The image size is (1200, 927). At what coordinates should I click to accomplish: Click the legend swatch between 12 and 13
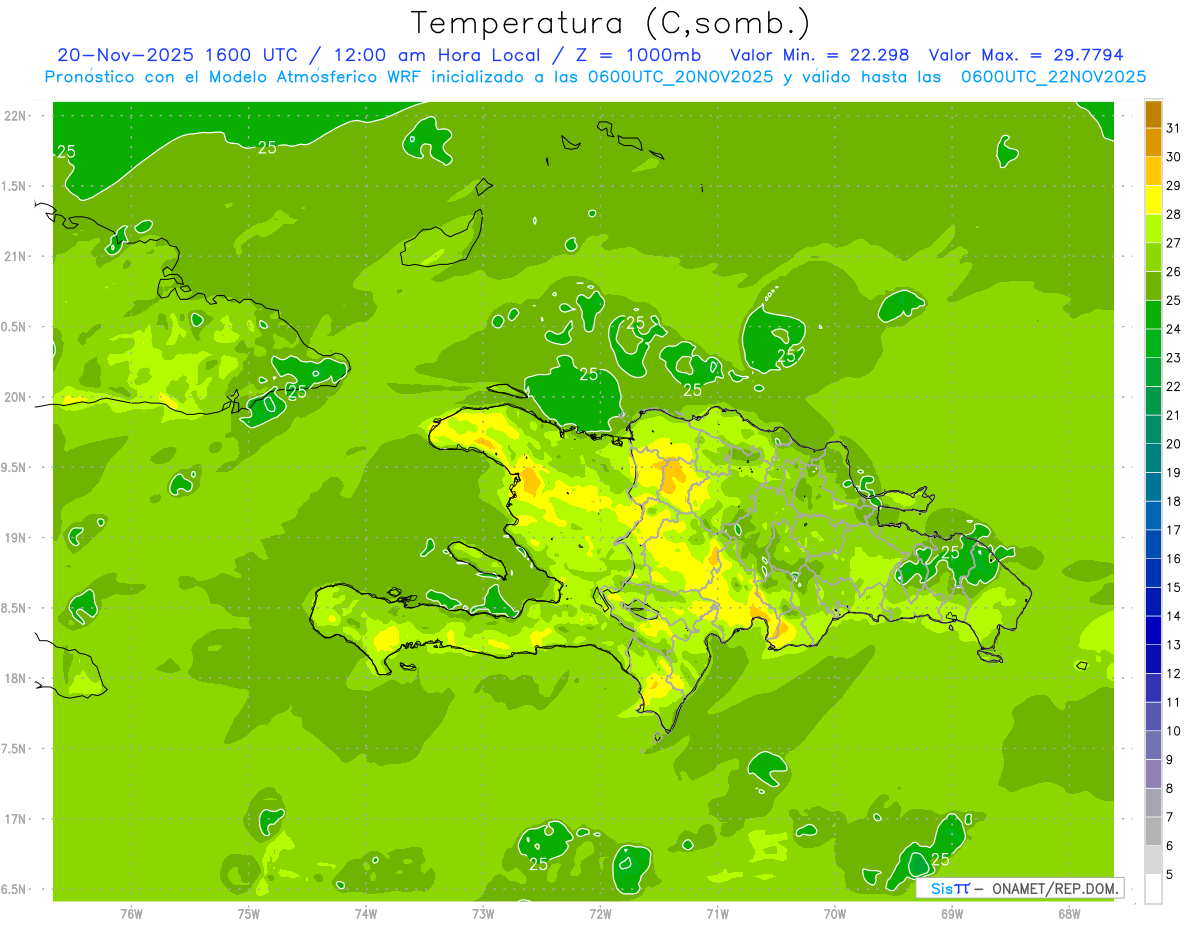pyautogui.click(x=1153, y=659)
